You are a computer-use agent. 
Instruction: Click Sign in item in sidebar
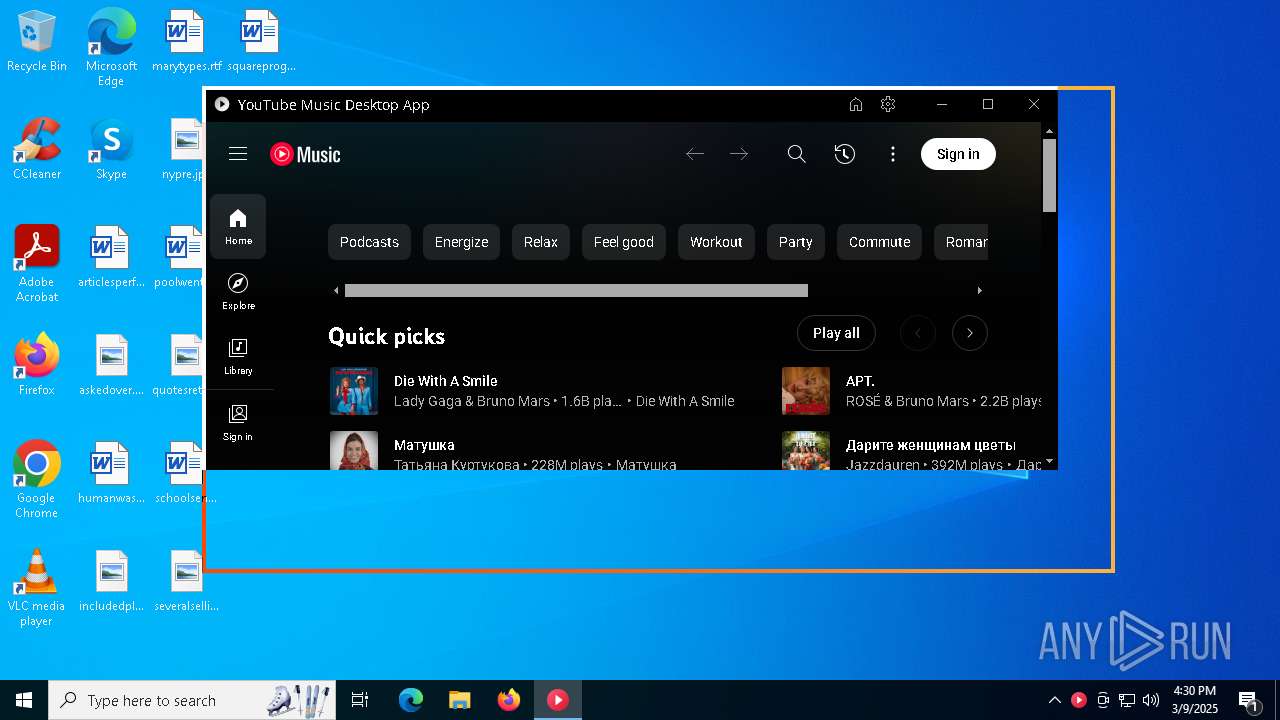(x=238, y=423)
